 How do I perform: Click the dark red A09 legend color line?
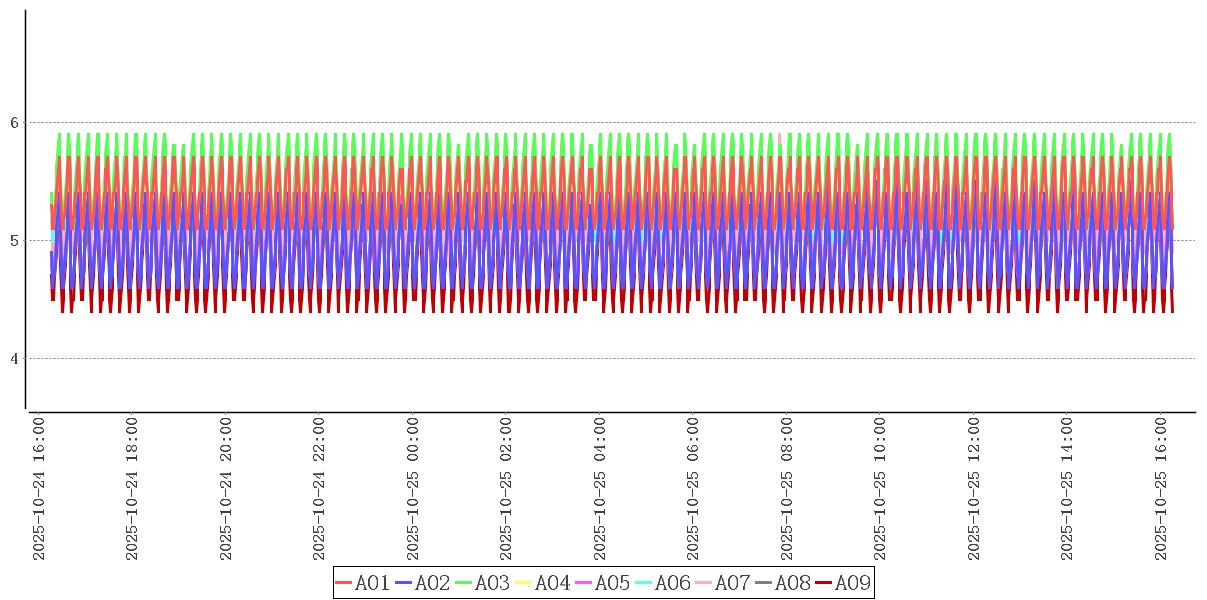pyautogui.click(x=823, y=583)
